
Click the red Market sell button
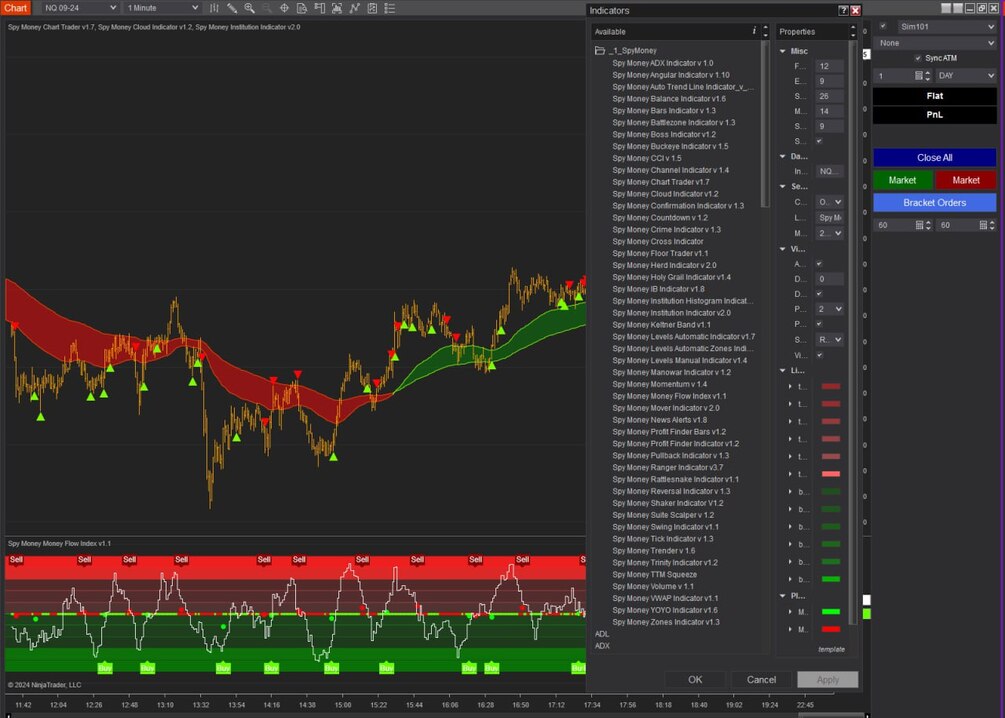[966, 180]
